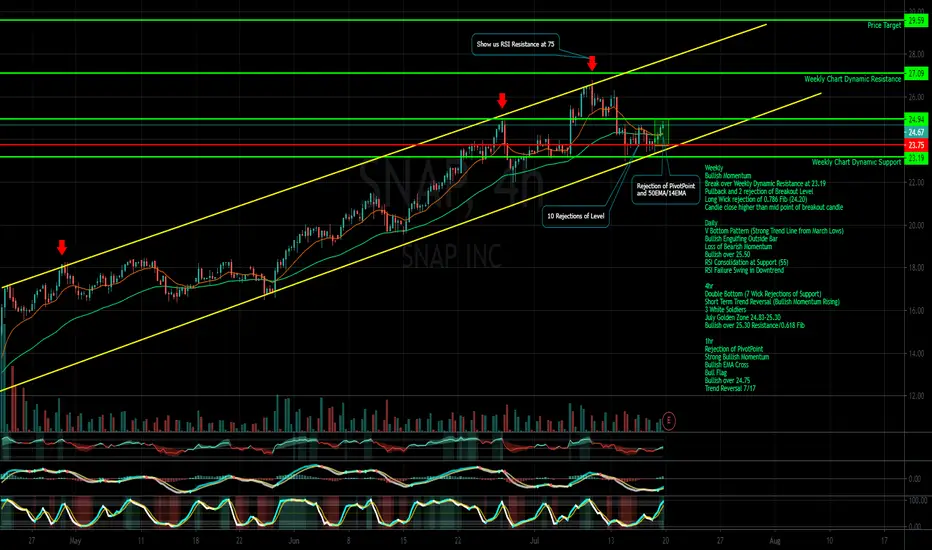Select the red 23.75 price label
Screen dimensions: 932x550
click(x=916, y=145)
